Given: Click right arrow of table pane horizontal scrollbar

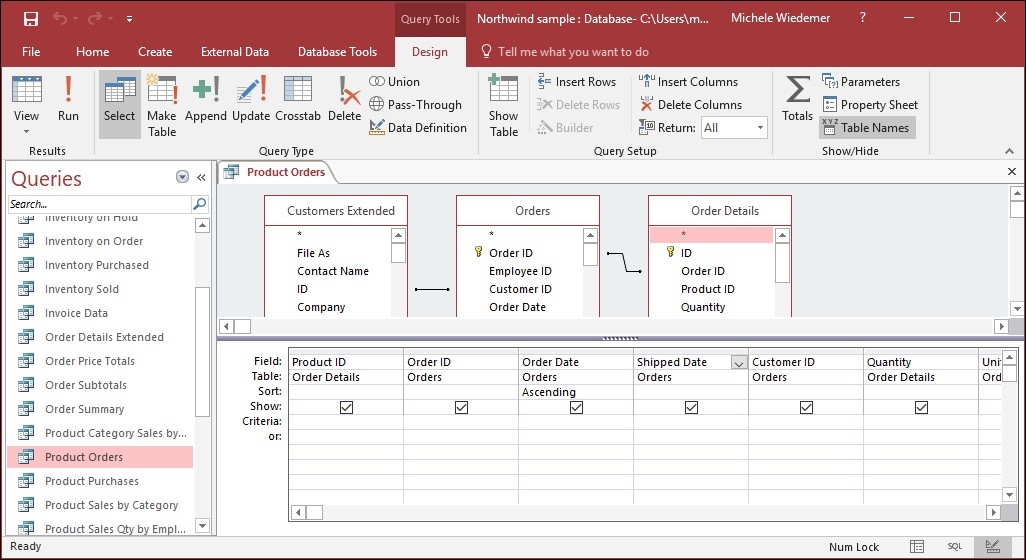Looking at the screenshot, I should [x=1001, y=326].
